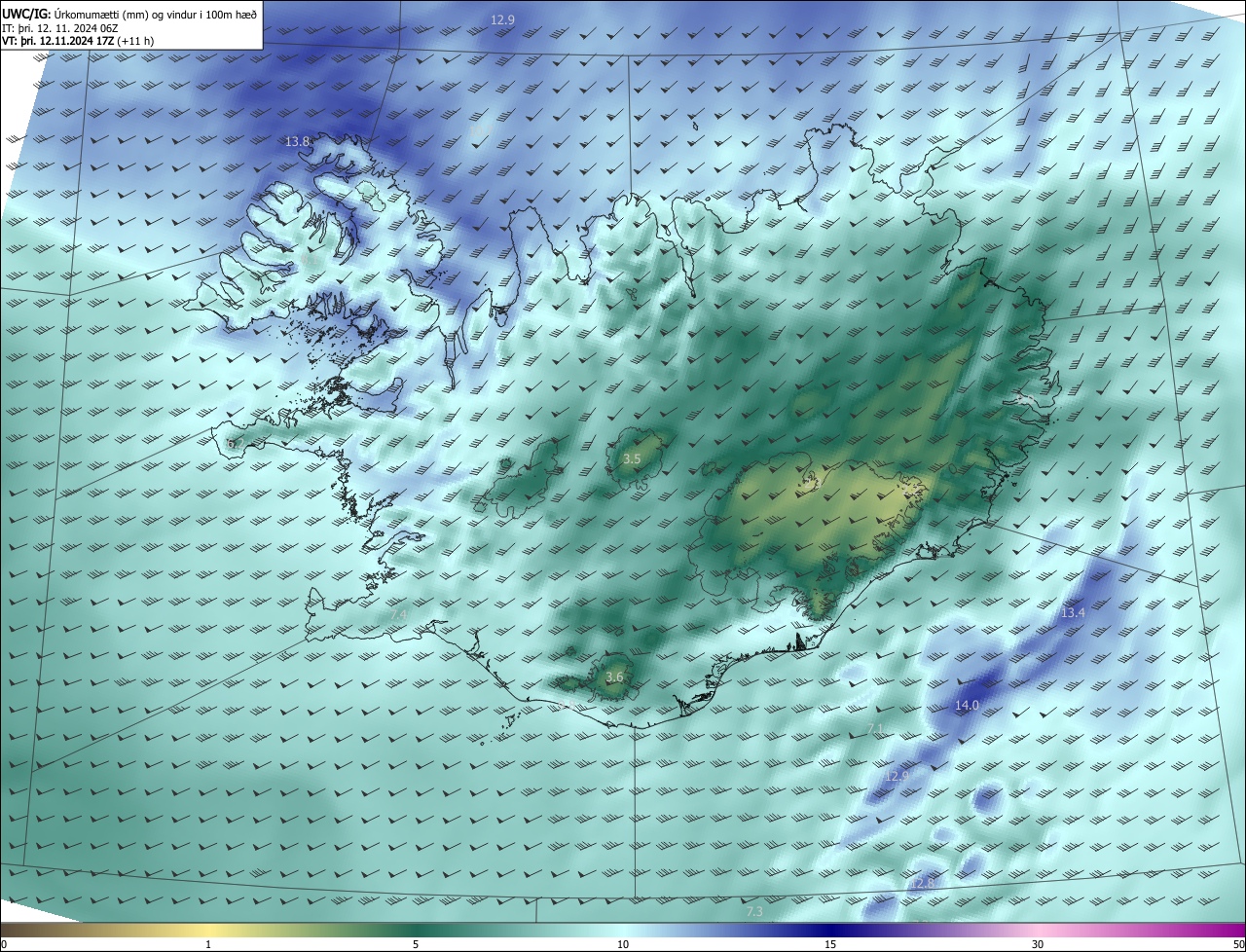The image size is (1246, 952).
Task: Click the 6.2 value on the Snæfellsnes tip
Action: coord(236,444)
